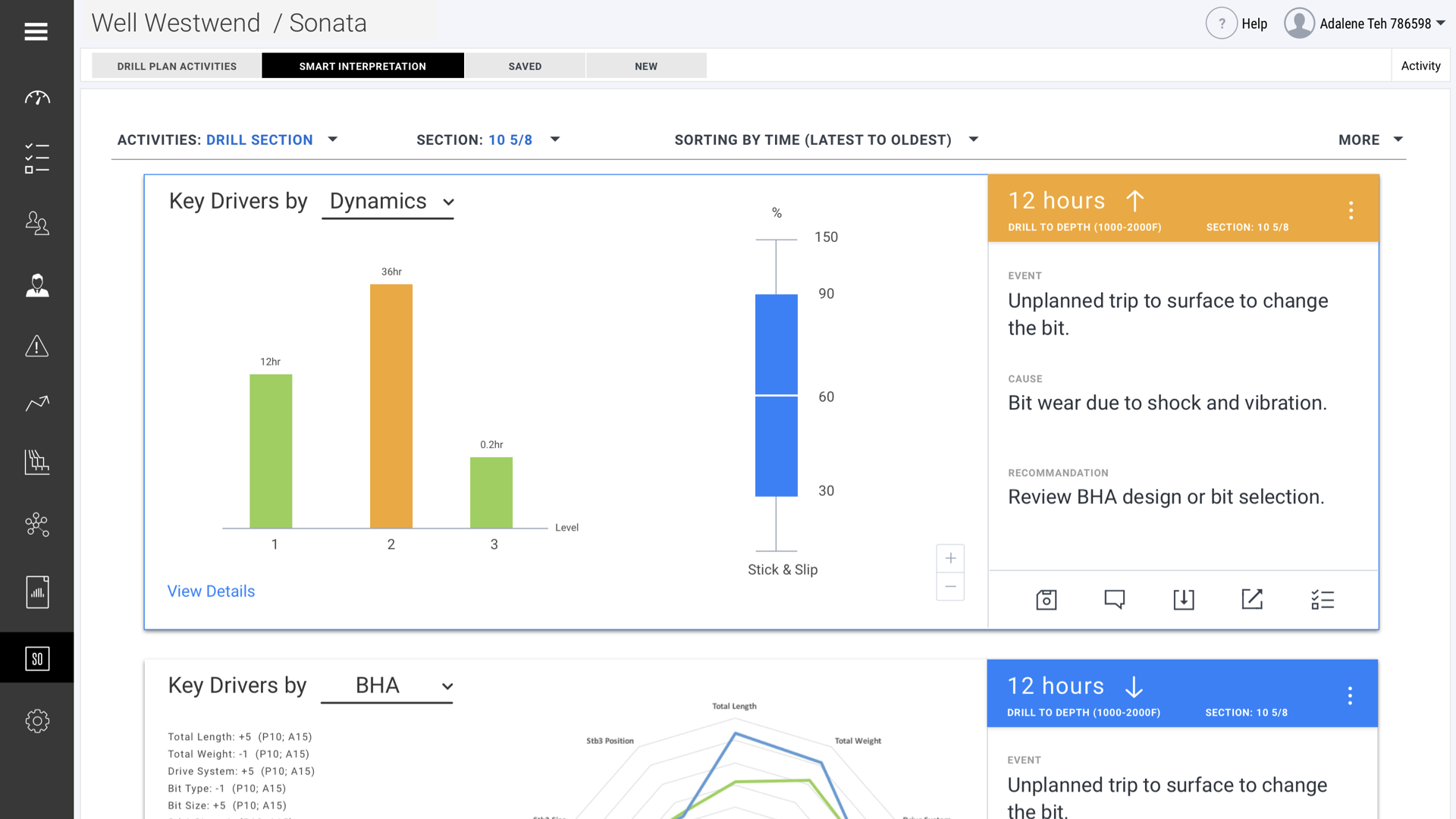Expand the Section 10 5/8 dropdown
This screenshot has height=819, width=1456.
tap(555, 140)
